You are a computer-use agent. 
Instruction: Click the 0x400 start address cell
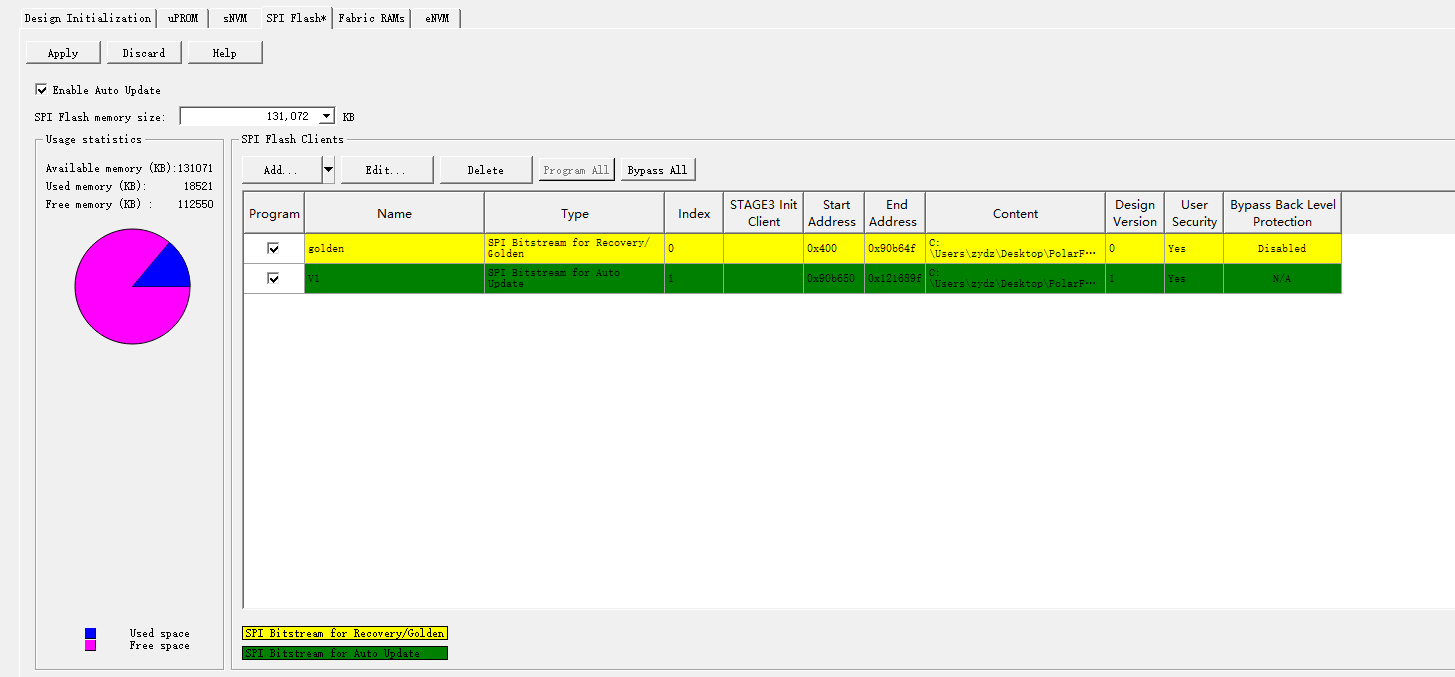click(x=834, y=248)
